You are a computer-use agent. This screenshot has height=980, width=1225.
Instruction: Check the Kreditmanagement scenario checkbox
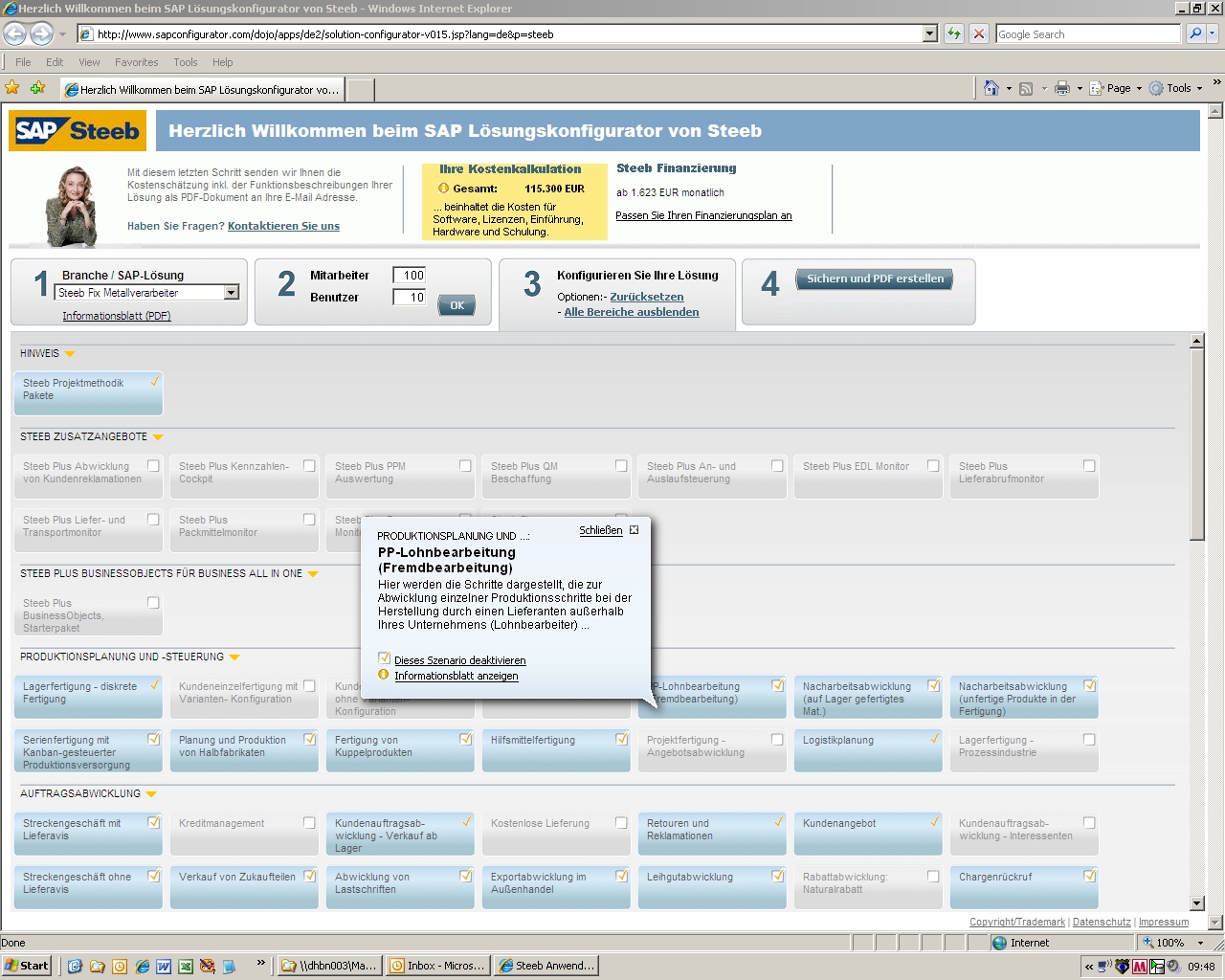pos(308,822)
